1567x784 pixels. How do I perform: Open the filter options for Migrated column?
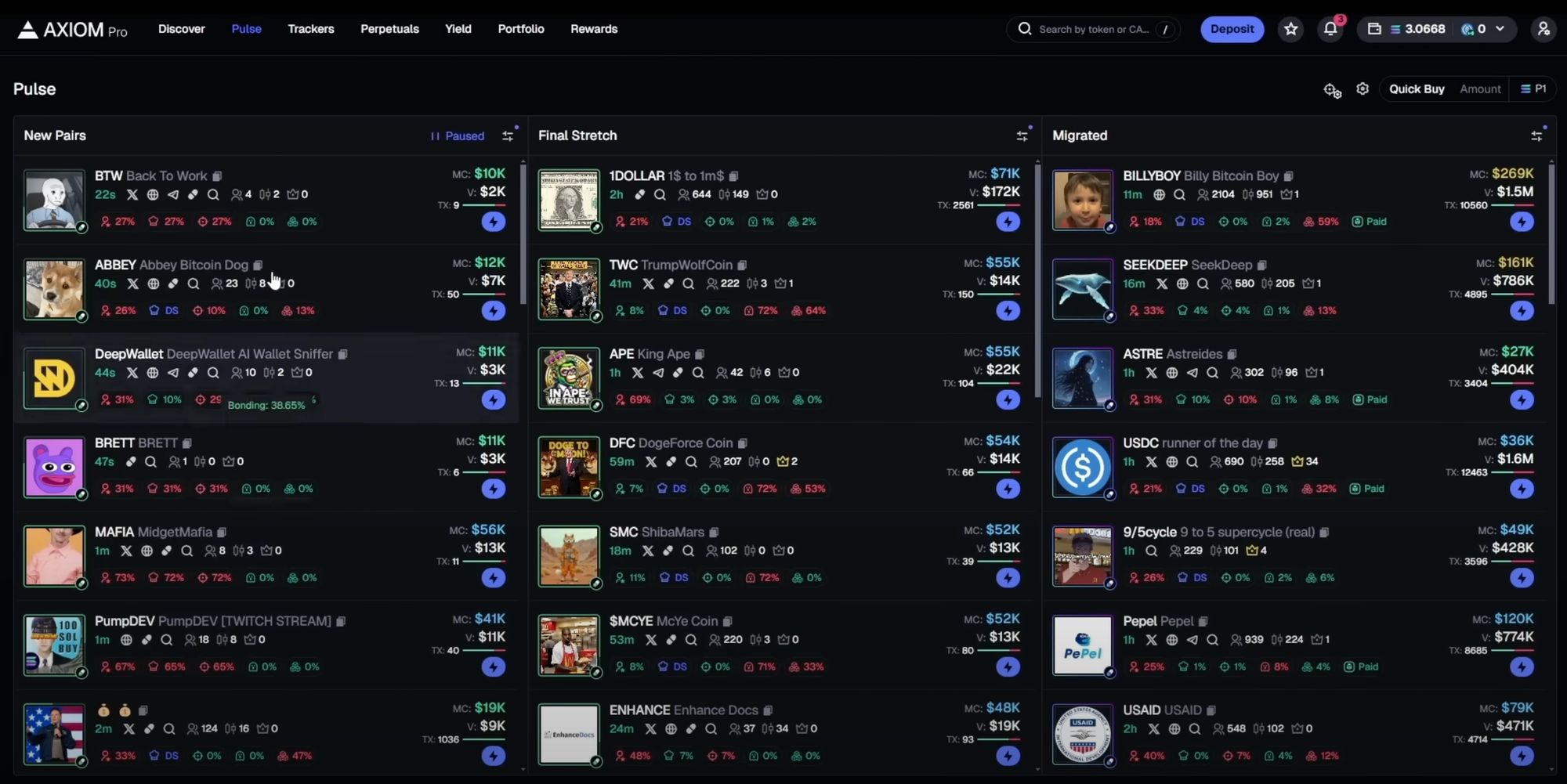[1536, 135]
